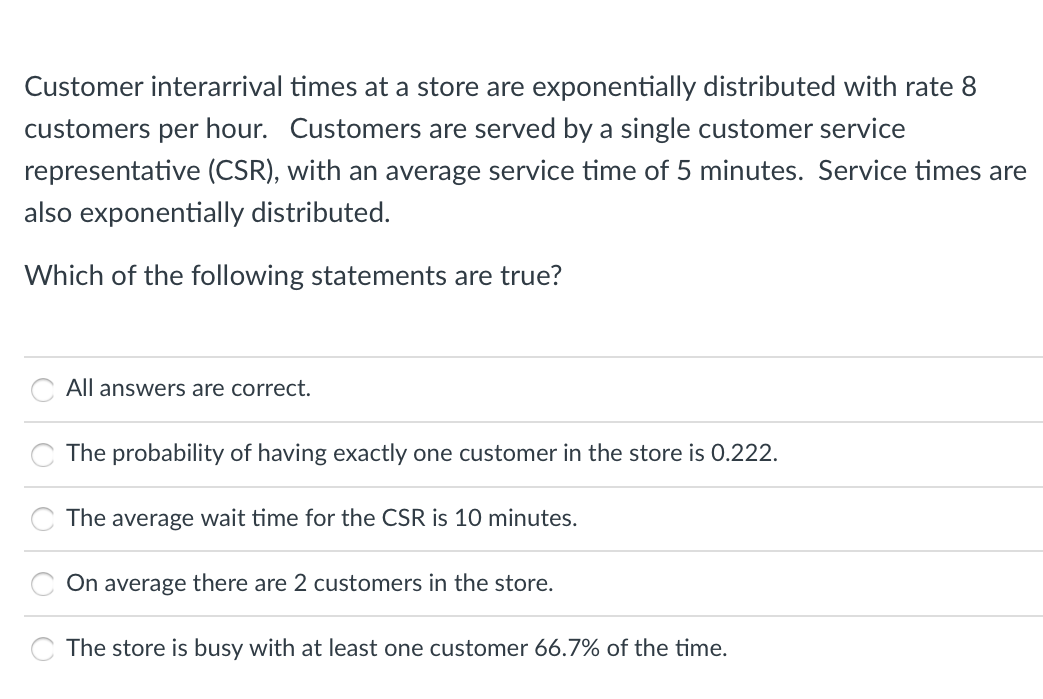The image size is (1043, 699).
Task: Click the statement about store being busy 66.7%
Action: tap(397, 649)
